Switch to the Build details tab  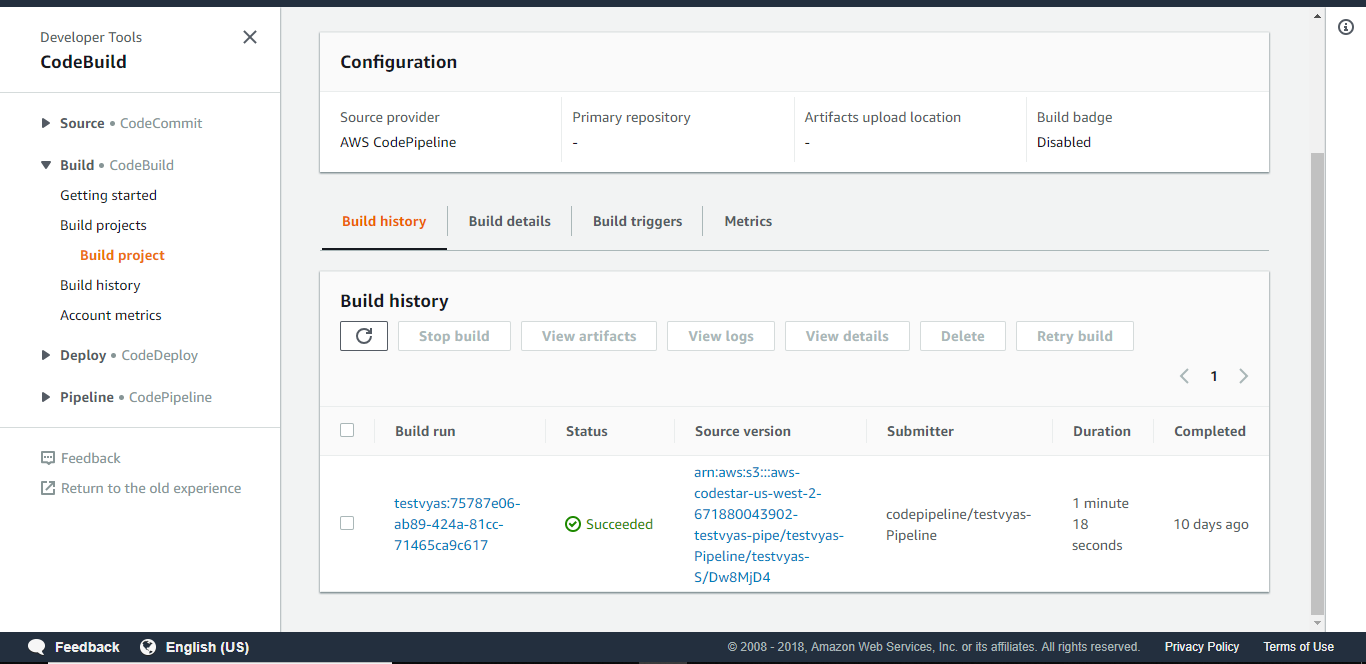click(x=509, y=221)
